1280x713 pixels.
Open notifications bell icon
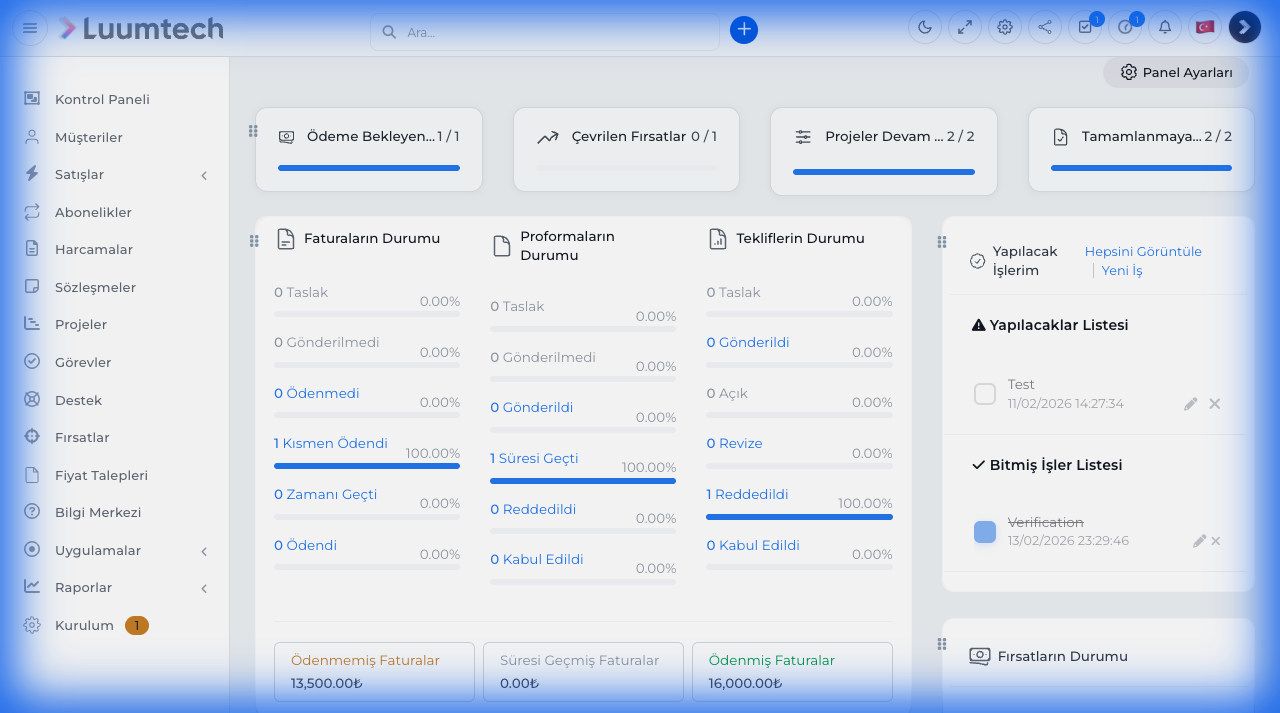coord(1165,28)
